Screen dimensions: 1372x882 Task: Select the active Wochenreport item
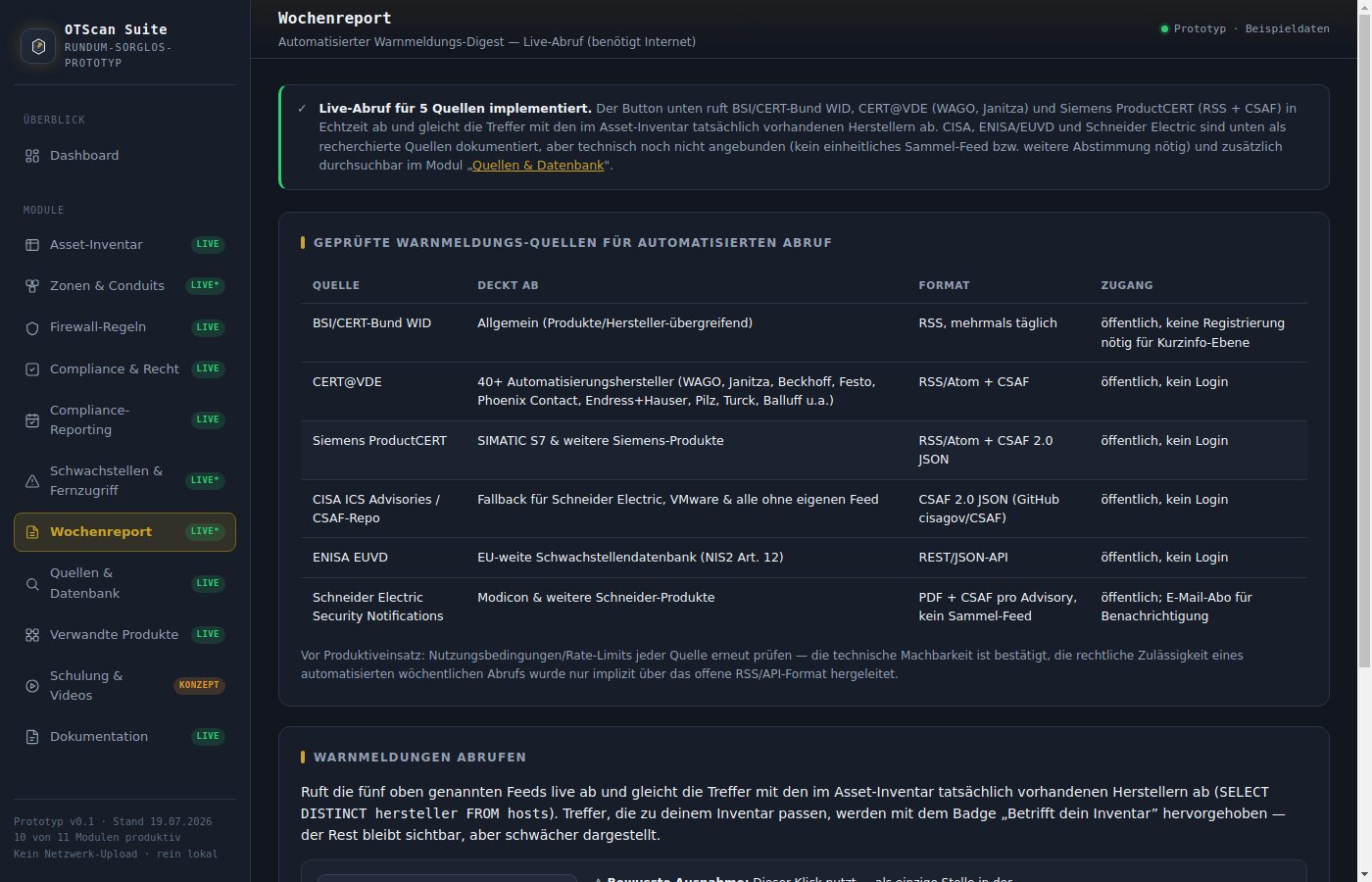point(124,532)
